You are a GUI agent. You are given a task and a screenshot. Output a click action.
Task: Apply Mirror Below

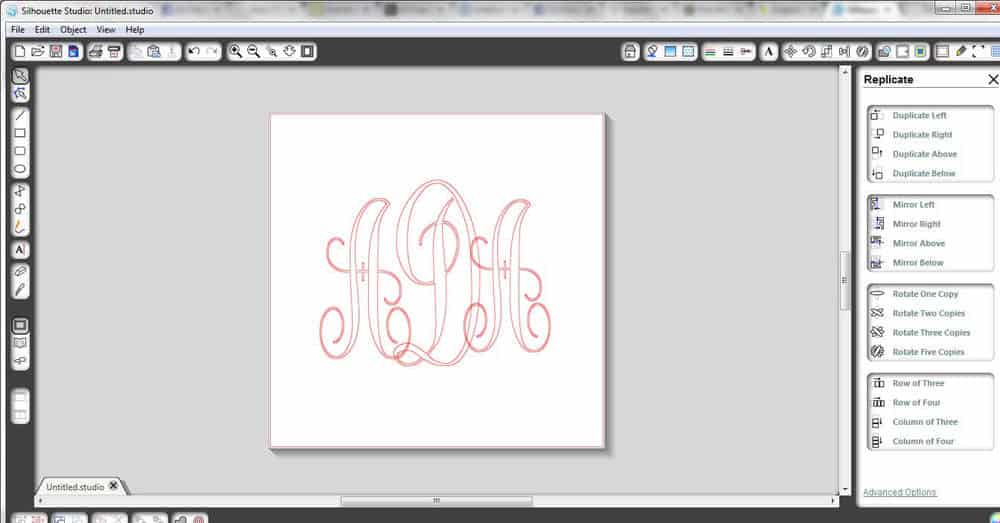click(x=918, y=262)
